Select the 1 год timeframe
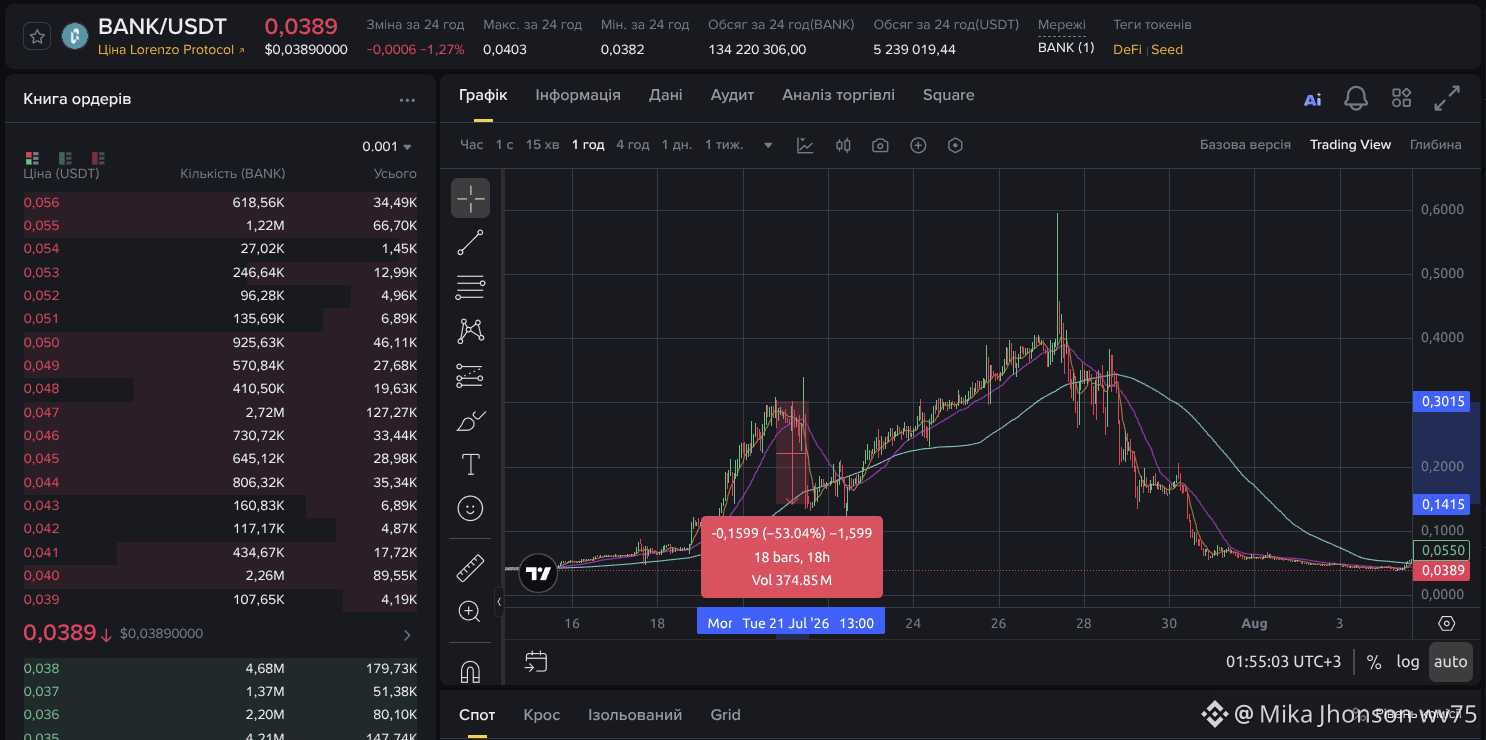The height and width of the screenshot is (740, 1486). [x=588, y=145]
